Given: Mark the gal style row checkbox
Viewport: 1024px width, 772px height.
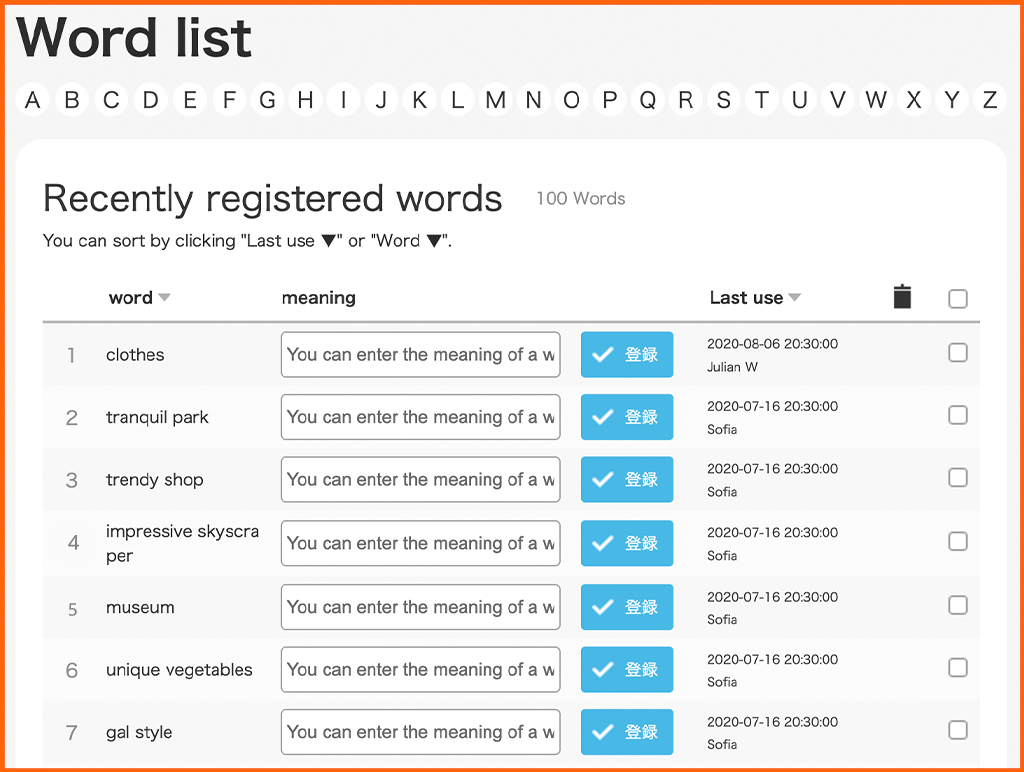Looking at the screenshot, I should point(957,731).
